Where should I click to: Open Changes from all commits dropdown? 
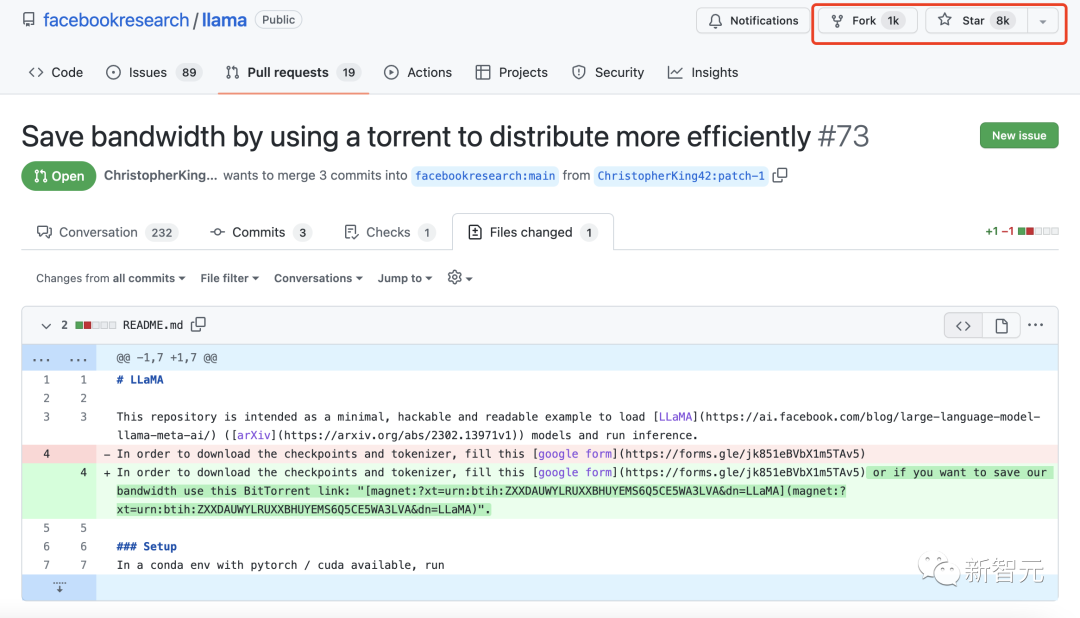click(111, 278)
